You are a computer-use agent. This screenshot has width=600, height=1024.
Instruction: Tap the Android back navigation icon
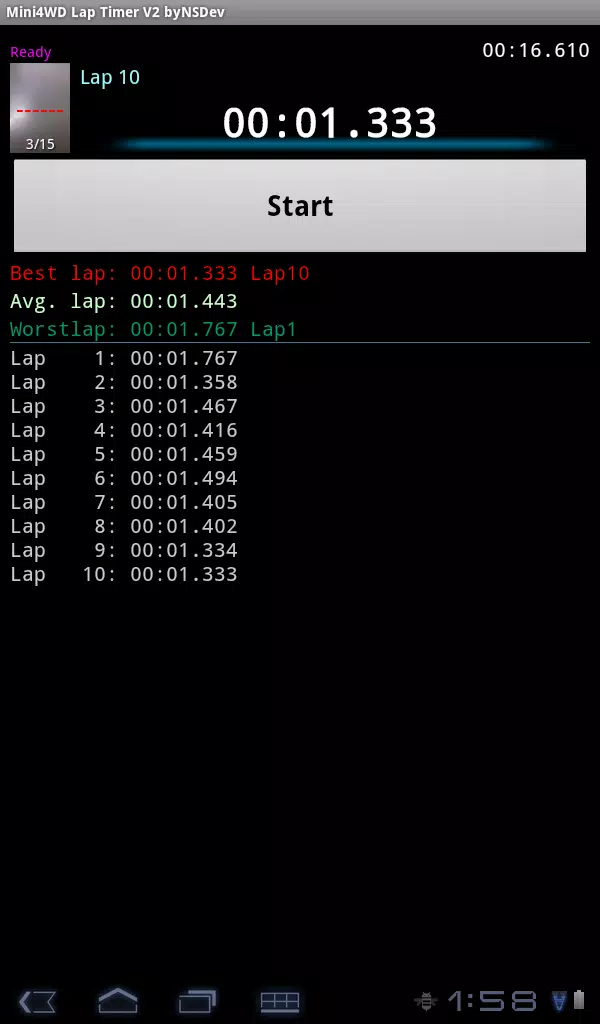(x=37, y=1001)
